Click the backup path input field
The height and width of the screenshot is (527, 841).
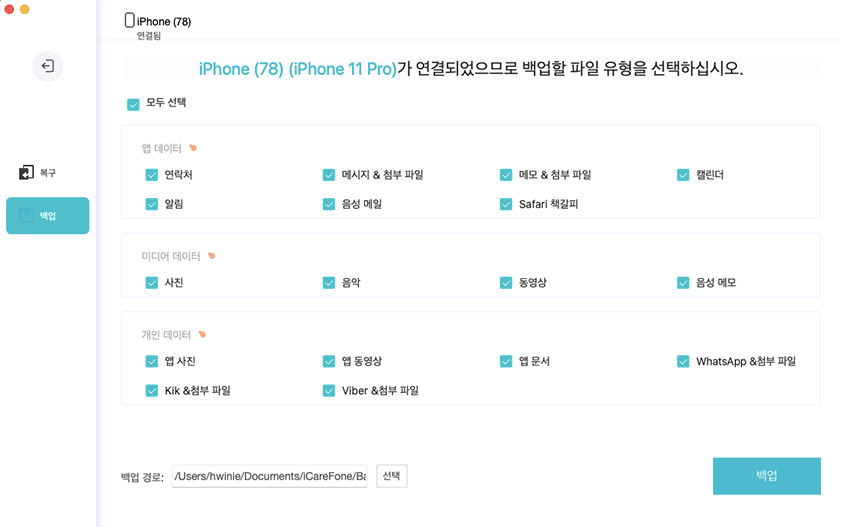point(269,476)
